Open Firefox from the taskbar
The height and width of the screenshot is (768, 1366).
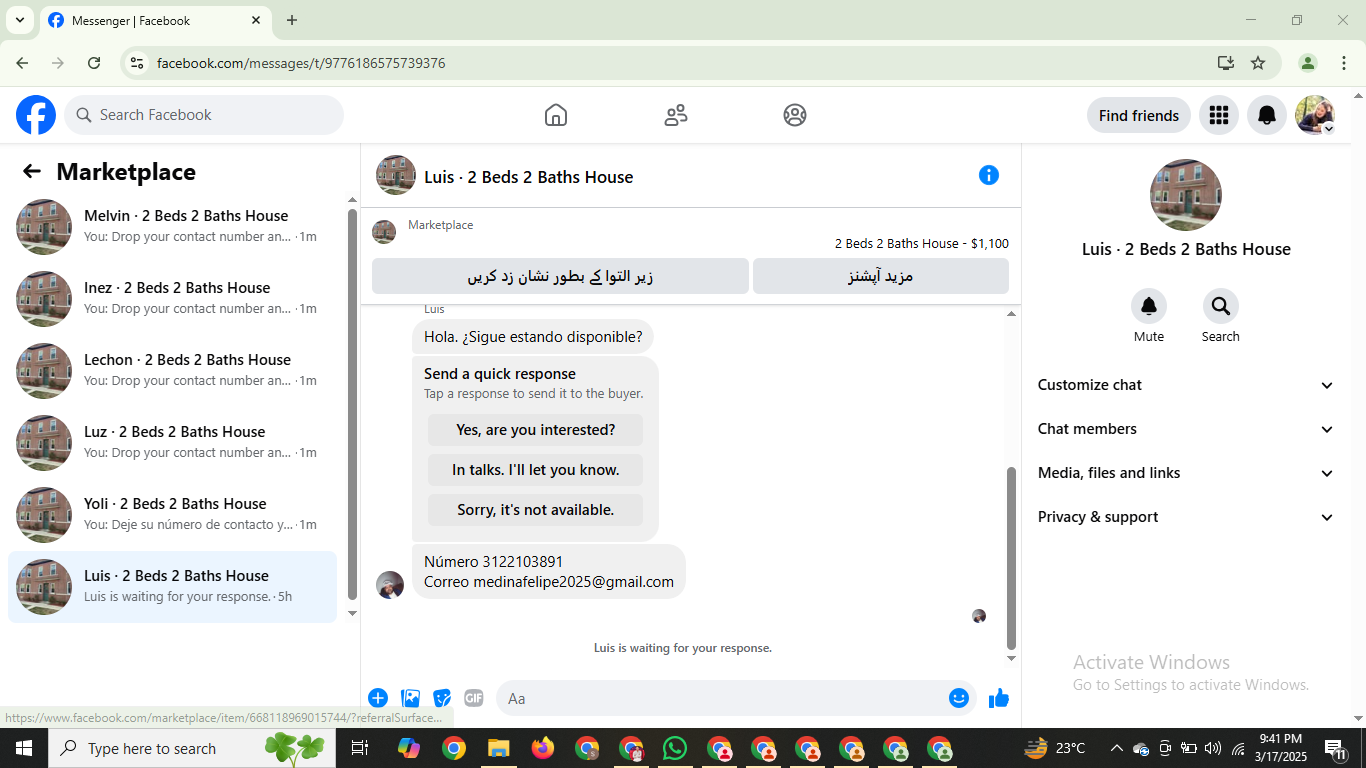point(543,748)
